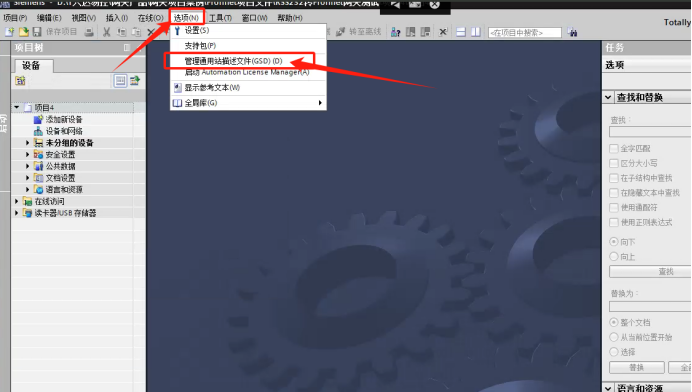Click the save project disk icon
692x392 pixels.
pos(37,32)
